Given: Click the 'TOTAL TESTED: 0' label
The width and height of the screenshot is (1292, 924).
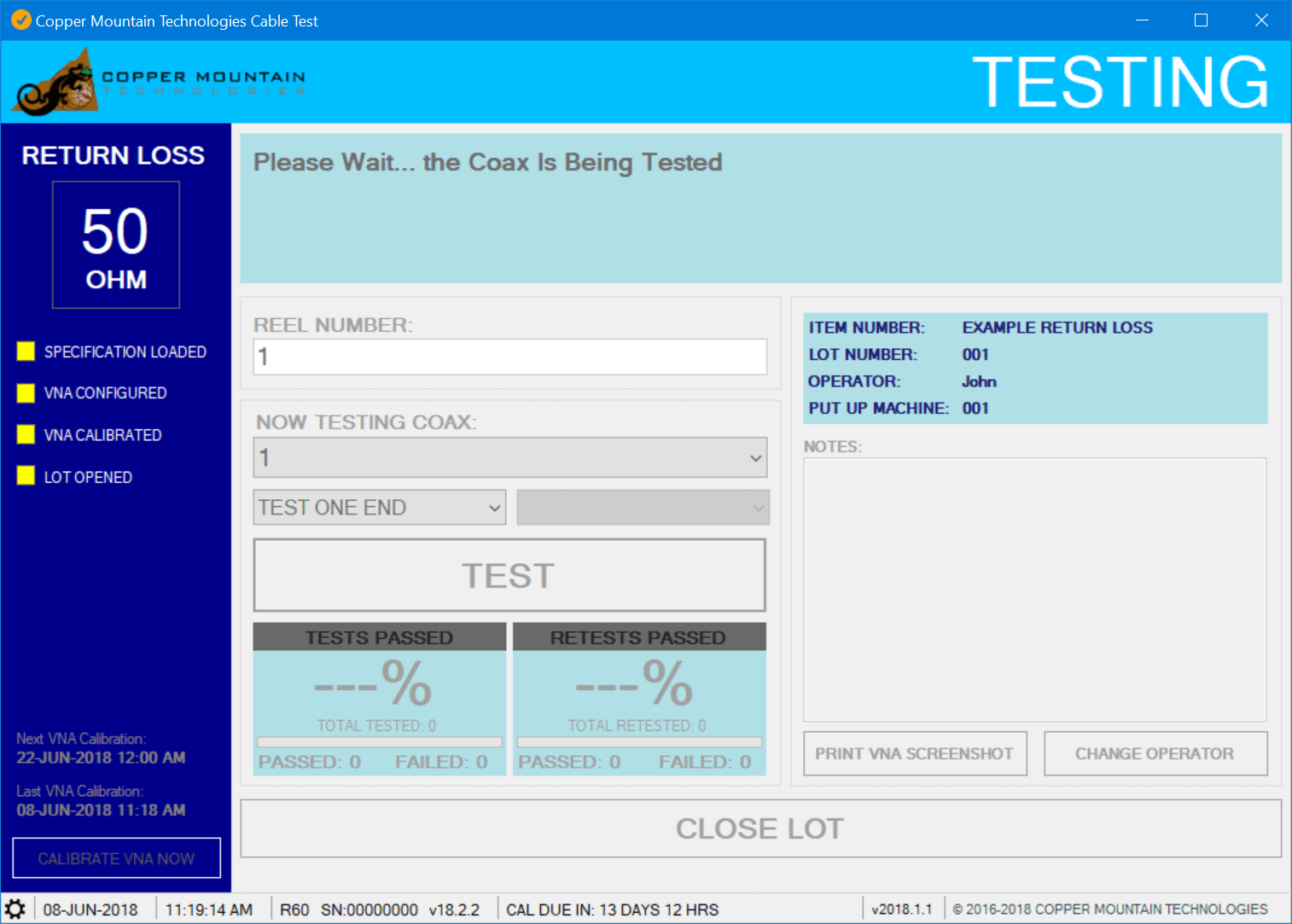Looking at the screenshot, I should pos(376,725).
